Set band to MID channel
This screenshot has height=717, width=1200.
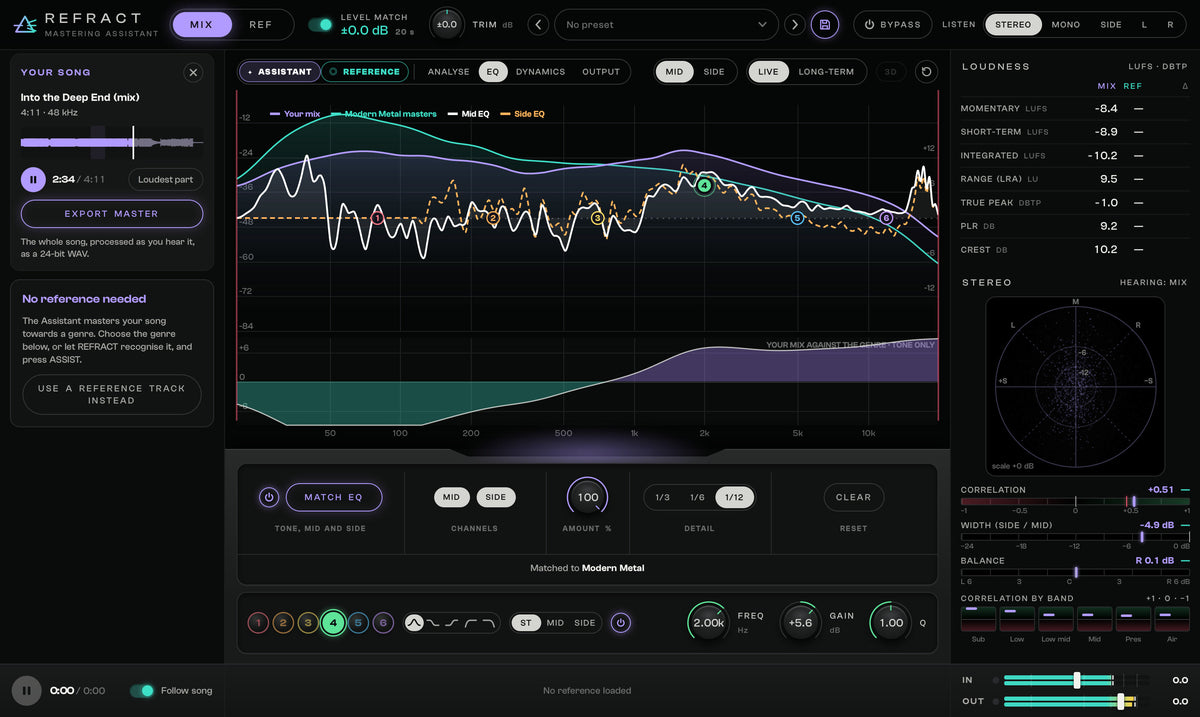click(555, 623)
